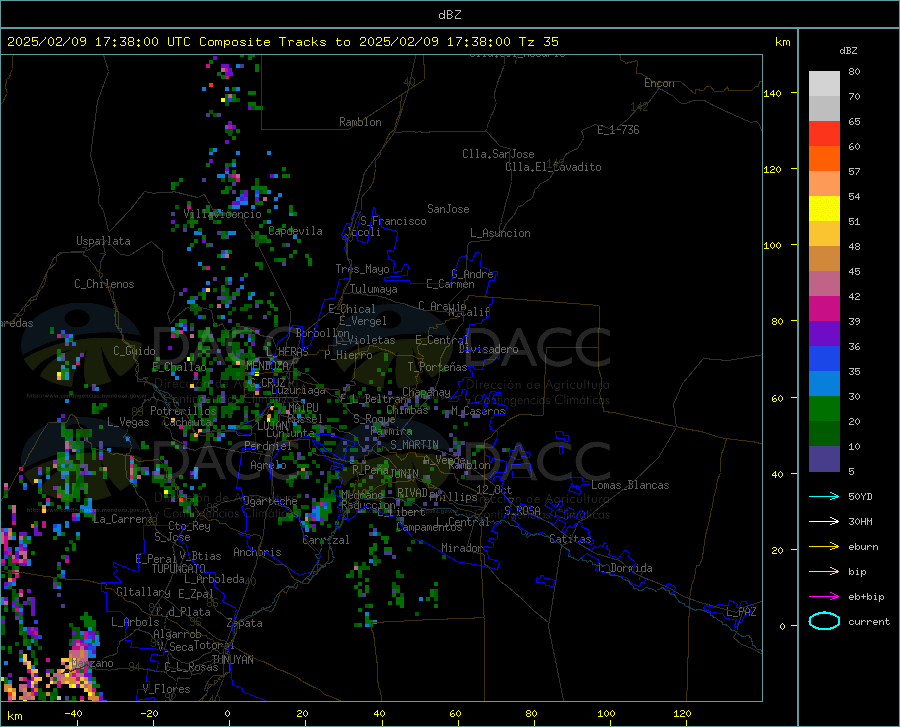Screen dimensions: 900x727
Task: Click the La_Carrera place label
Action: click(123, 519)
